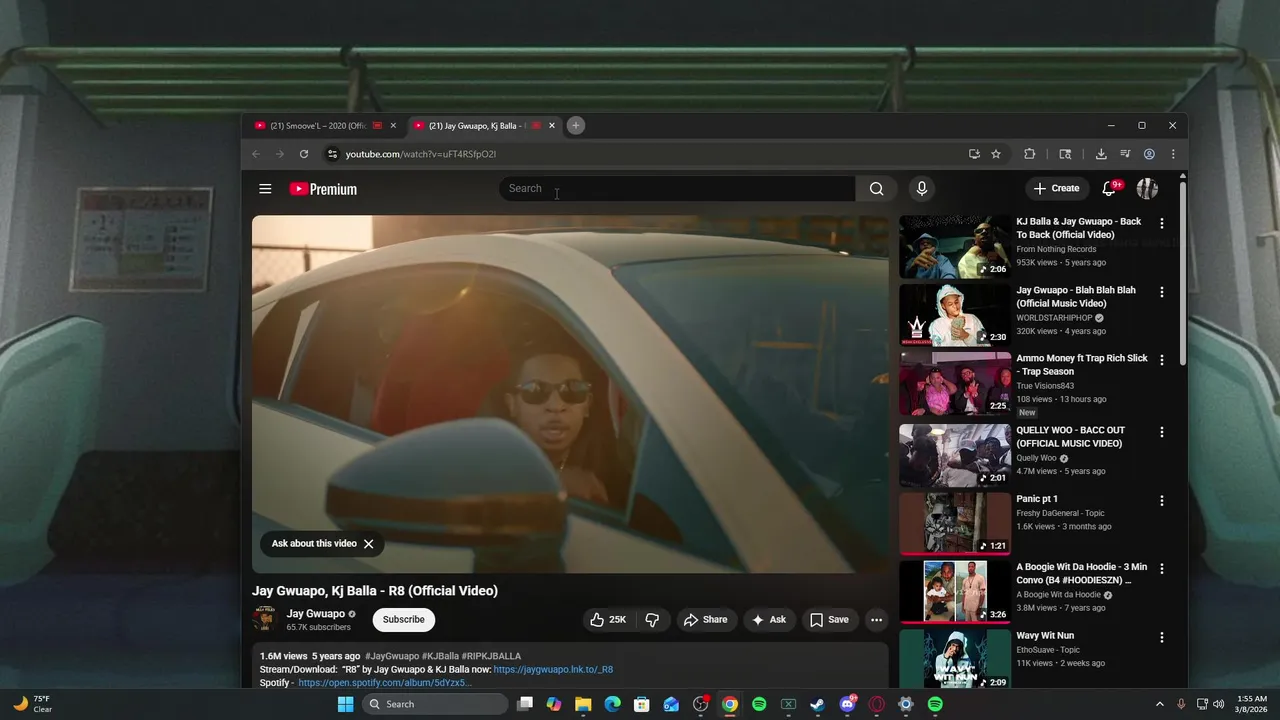Go to YouTube Premium home logo
The image size is (1280, 720).
pos(323,189)
